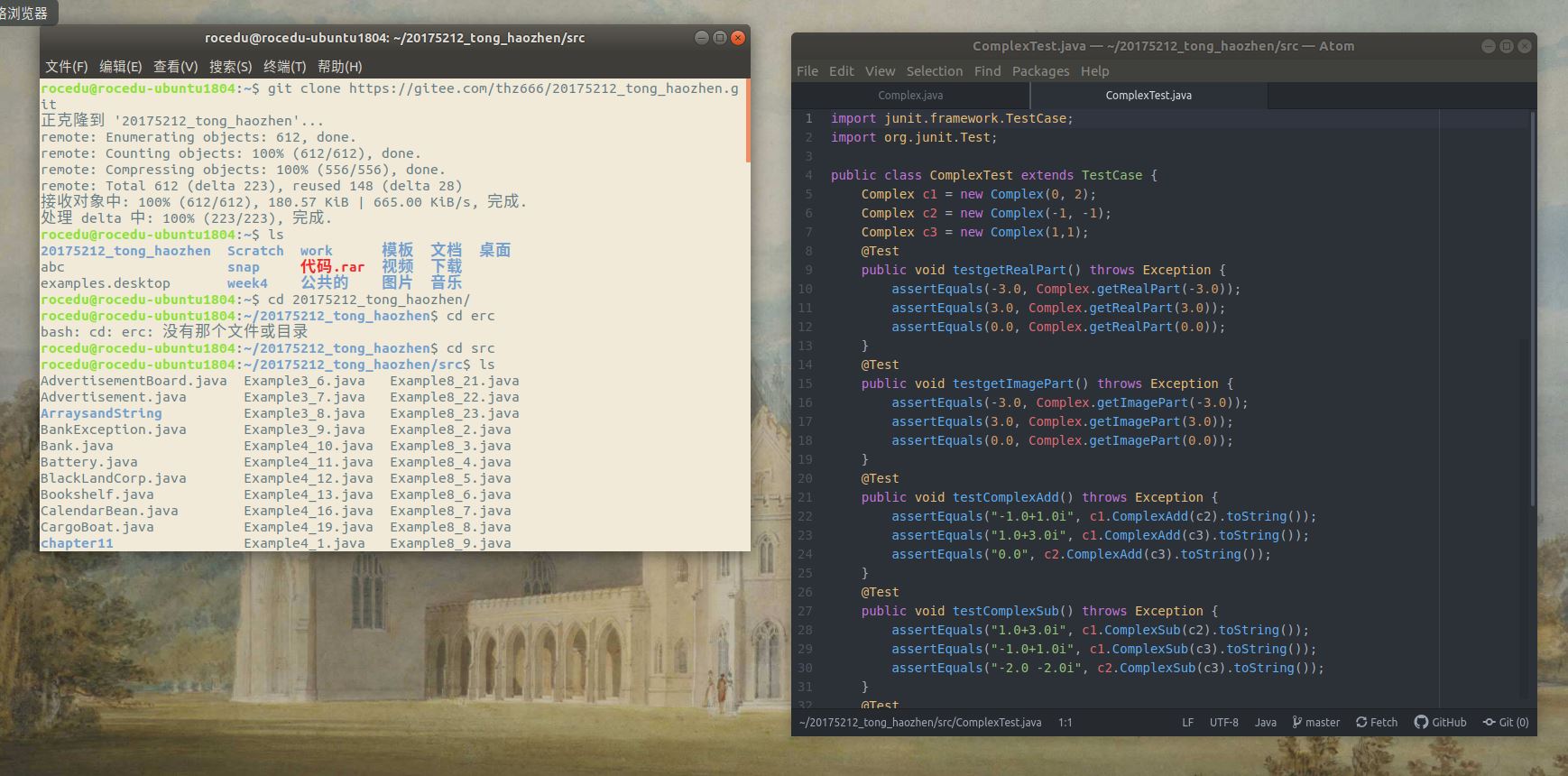Screen dimensions: 1568x776
Task: Open the Selection menu in Atom
Action: pos(934,71)
